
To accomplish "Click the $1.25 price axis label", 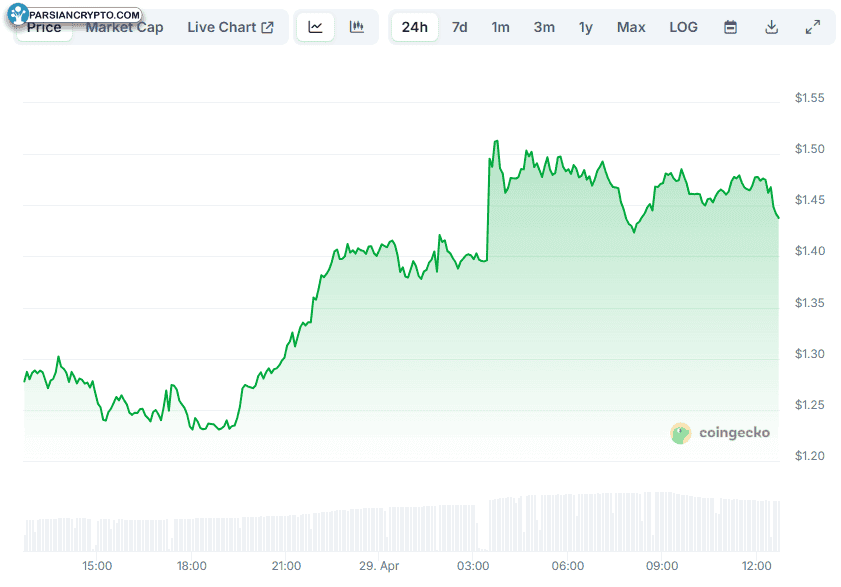I will pyautogui.click(x=809, y=405).
